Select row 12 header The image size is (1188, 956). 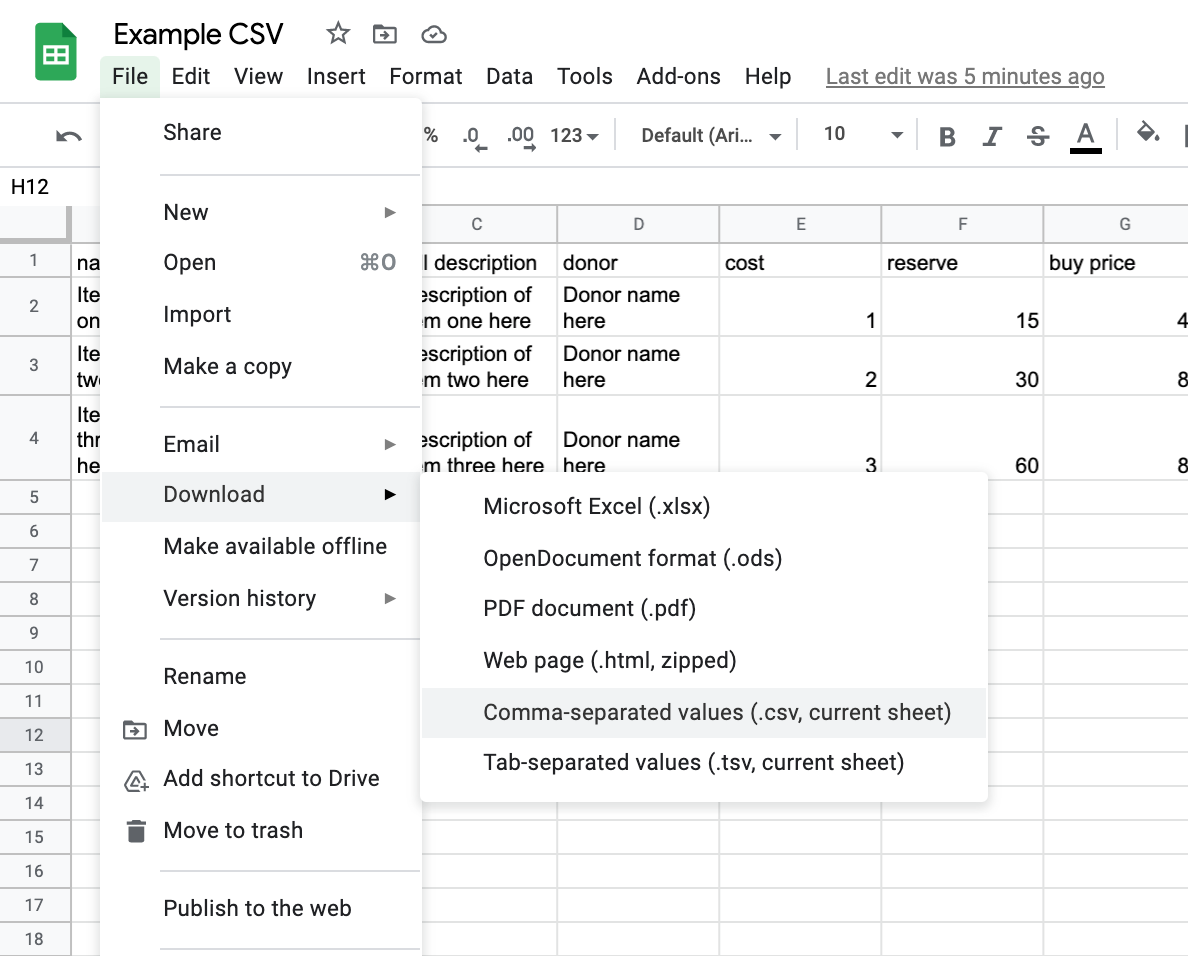(x=35, y=735)
